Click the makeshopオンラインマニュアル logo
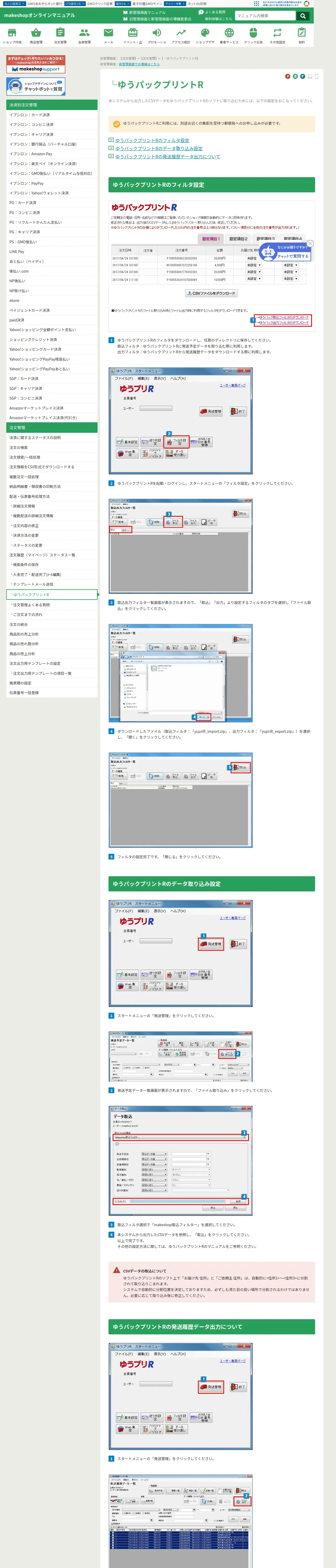Viewport: 336px width, 1568px height. [39, 15]
